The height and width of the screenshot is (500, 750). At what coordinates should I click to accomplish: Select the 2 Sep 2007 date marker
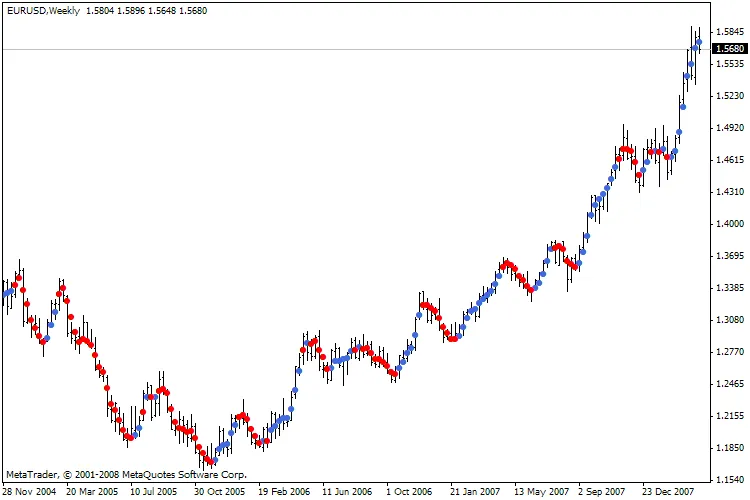coord(604,492)
